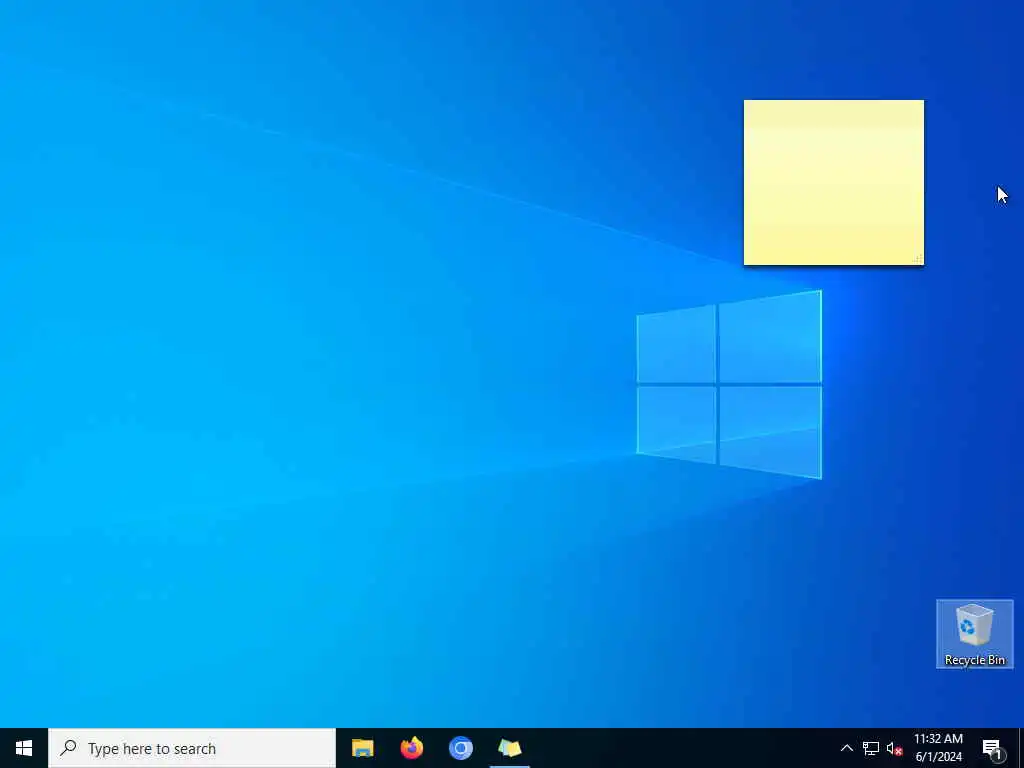Select the Sticky Notes taskbar icon
1024x768 pixels.
[509, 748]
